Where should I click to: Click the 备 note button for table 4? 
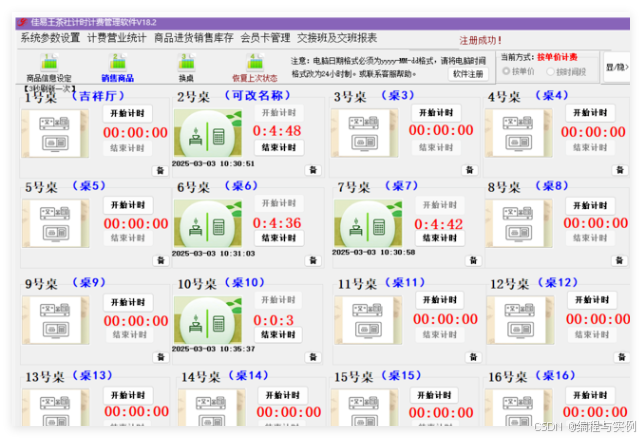point(620,170)
